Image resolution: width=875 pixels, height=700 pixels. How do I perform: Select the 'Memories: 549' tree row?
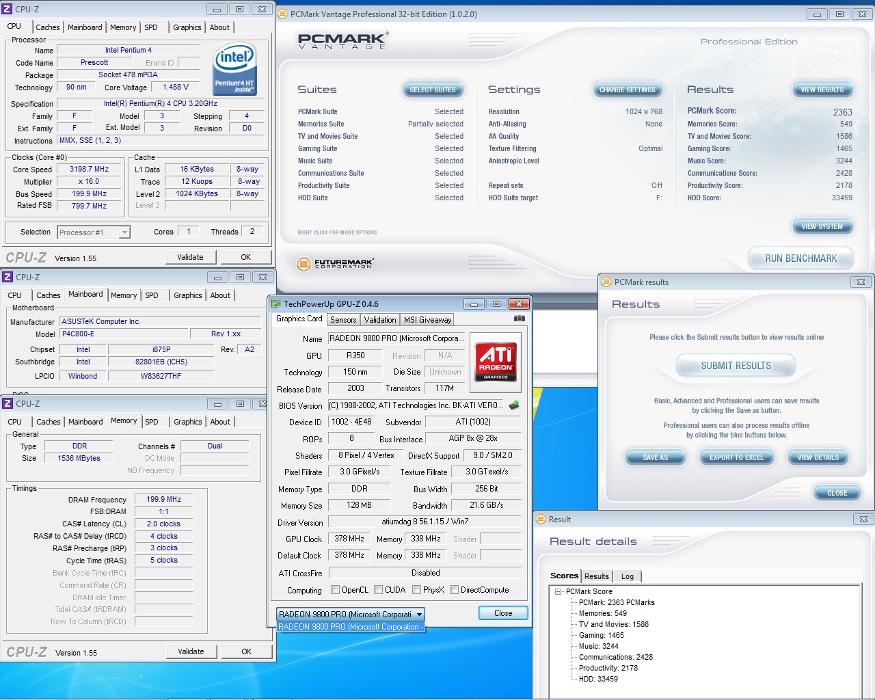[603, 613]
